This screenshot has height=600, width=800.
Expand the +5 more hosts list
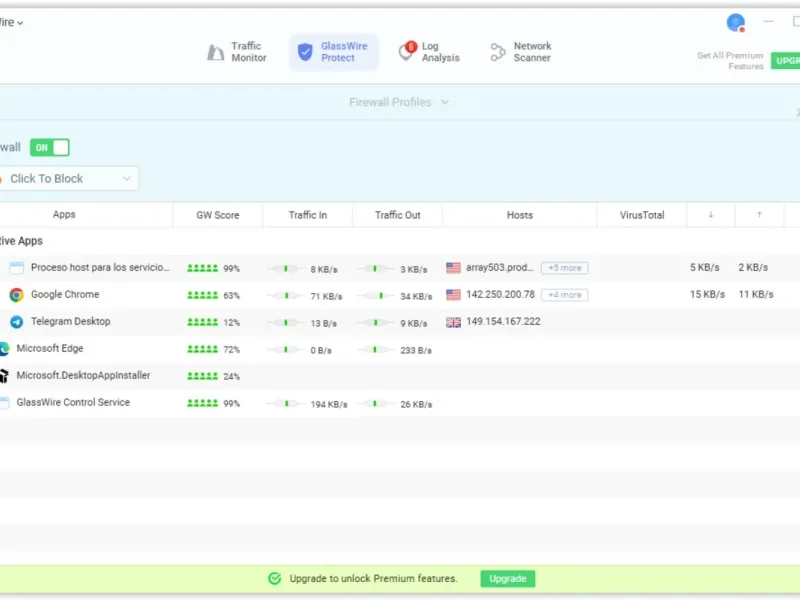[564, 268]
